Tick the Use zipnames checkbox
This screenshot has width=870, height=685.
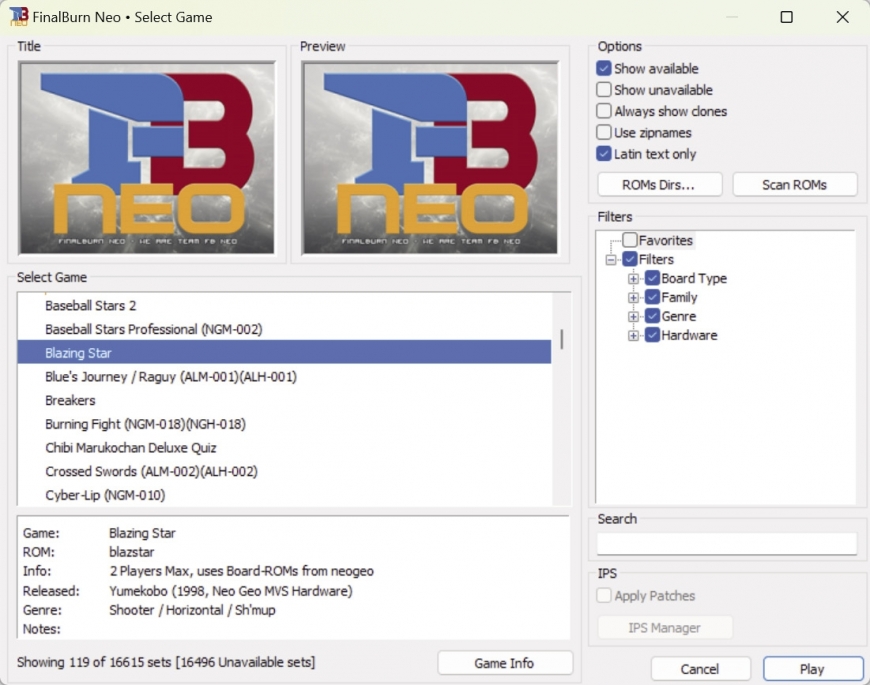[x=604, y=133]
